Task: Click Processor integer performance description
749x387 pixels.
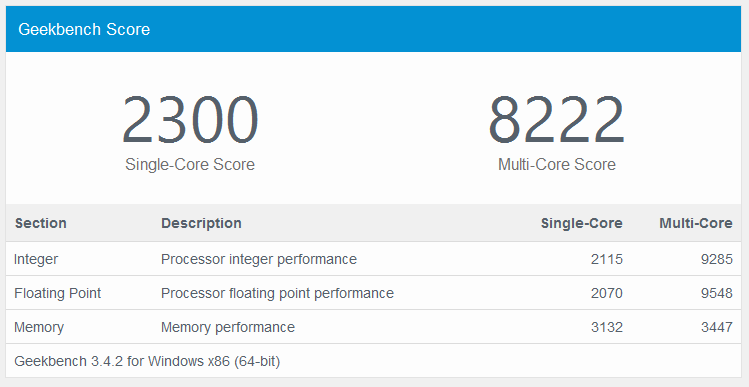Action: (259, 259)
